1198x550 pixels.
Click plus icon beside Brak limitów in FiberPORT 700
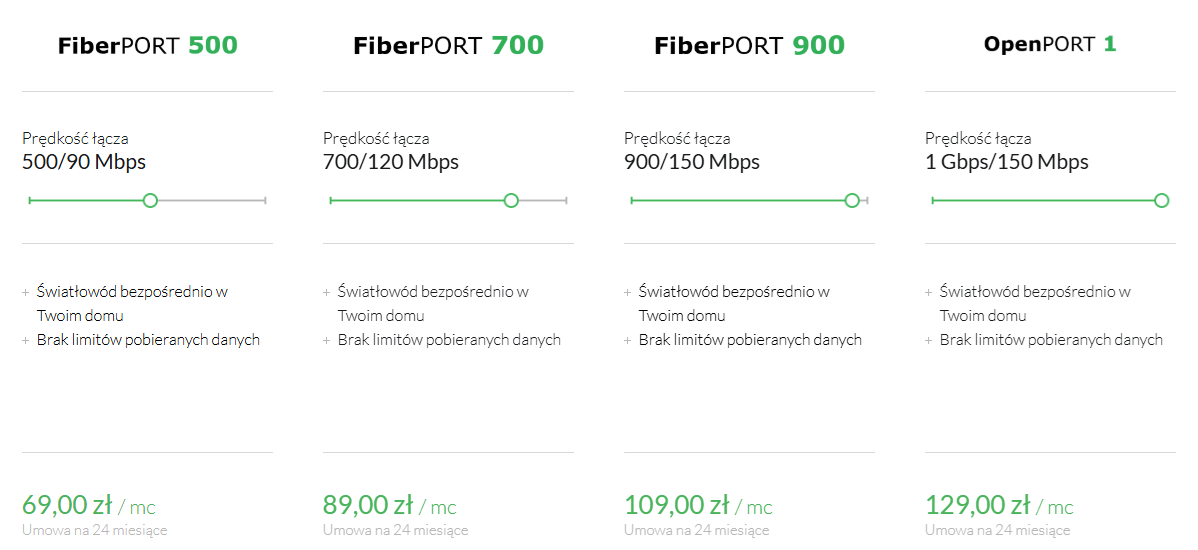coord(326,341)
